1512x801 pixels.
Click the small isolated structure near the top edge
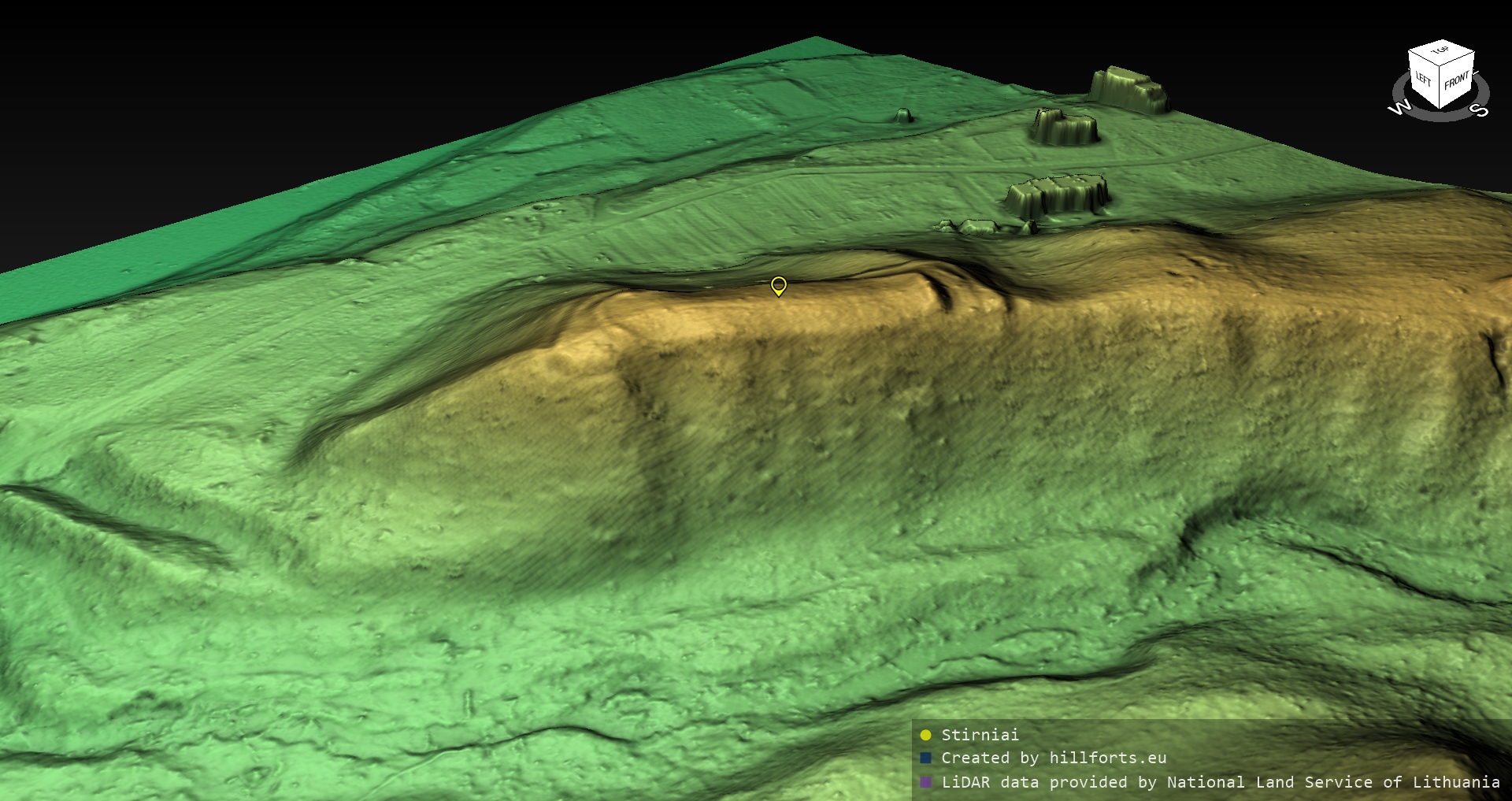coord(903,116)
